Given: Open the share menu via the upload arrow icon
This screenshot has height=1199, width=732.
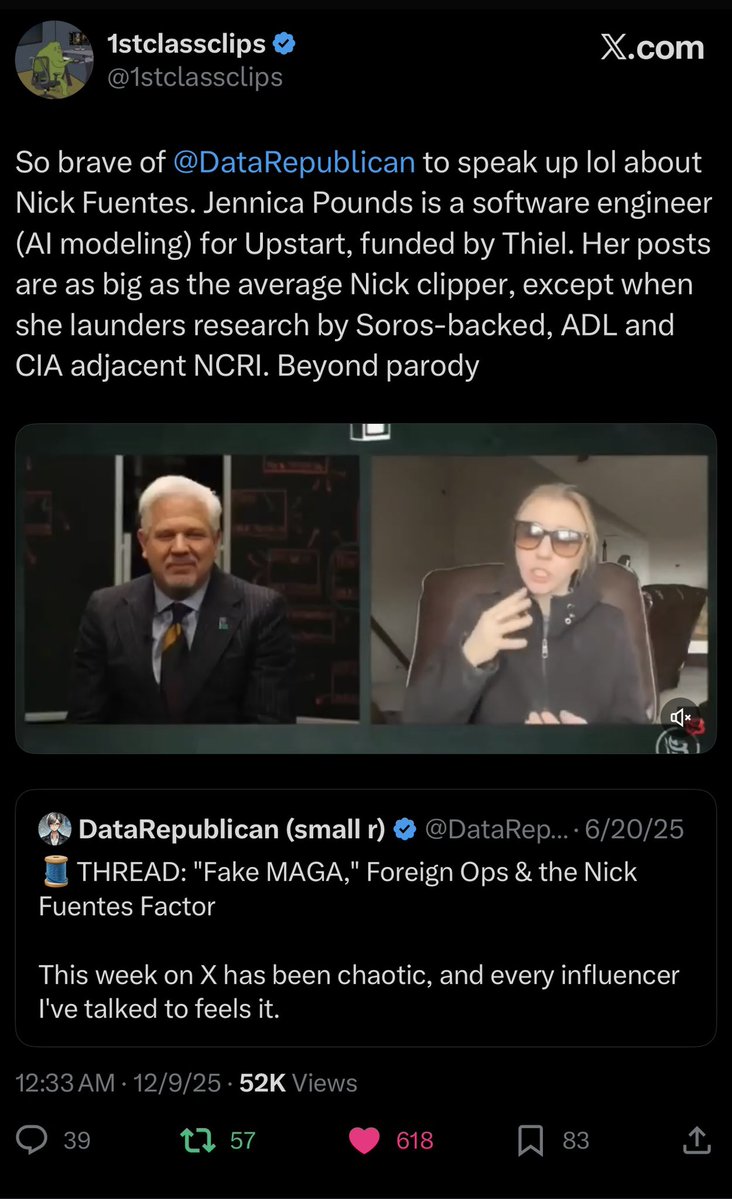Looking at the screenshot, I should click(696, 1140).
